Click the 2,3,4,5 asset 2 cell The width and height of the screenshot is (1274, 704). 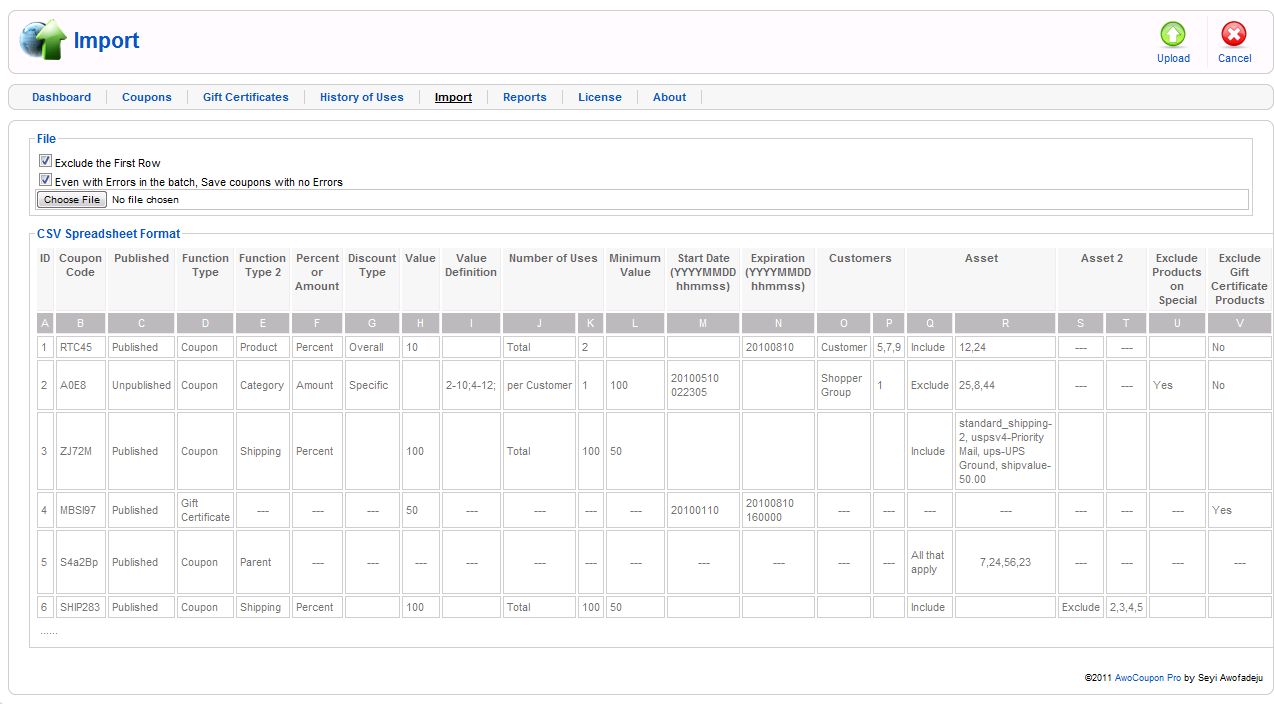pyautogui.click(x=1126, y=607)
